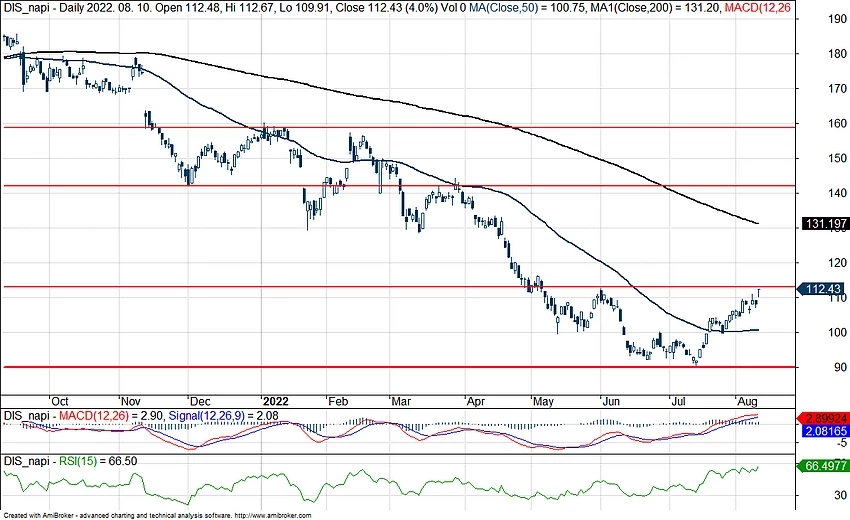This screenshot has width=850, height=520.
Task: Click the 'May' date axis label
Action: pos(543,401)
